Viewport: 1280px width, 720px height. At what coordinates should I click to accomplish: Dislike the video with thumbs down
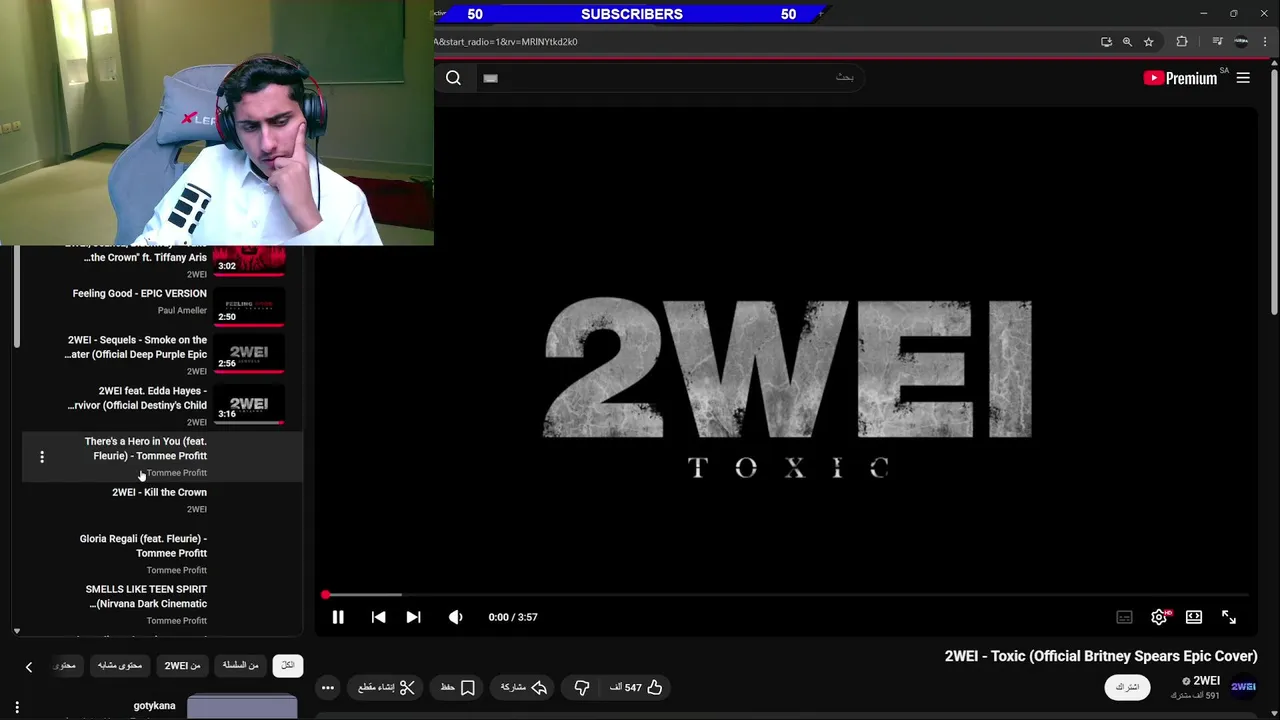tap(581, 687)
